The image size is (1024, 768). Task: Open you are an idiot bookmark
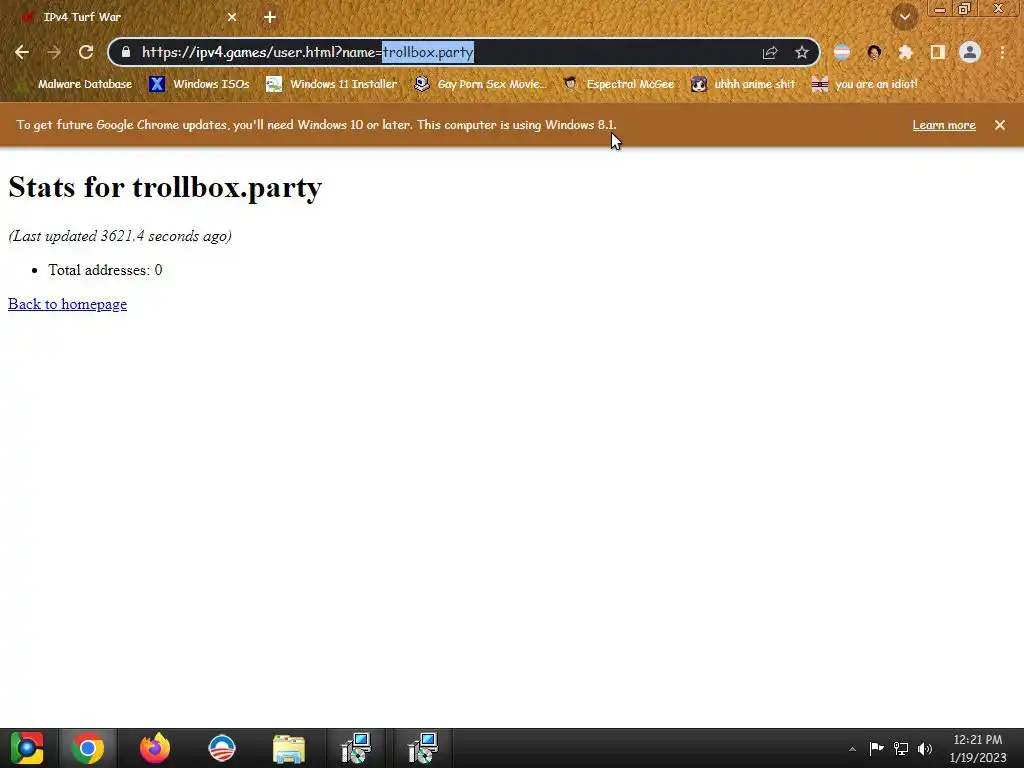pyautogui.click(x=865, y=84)
